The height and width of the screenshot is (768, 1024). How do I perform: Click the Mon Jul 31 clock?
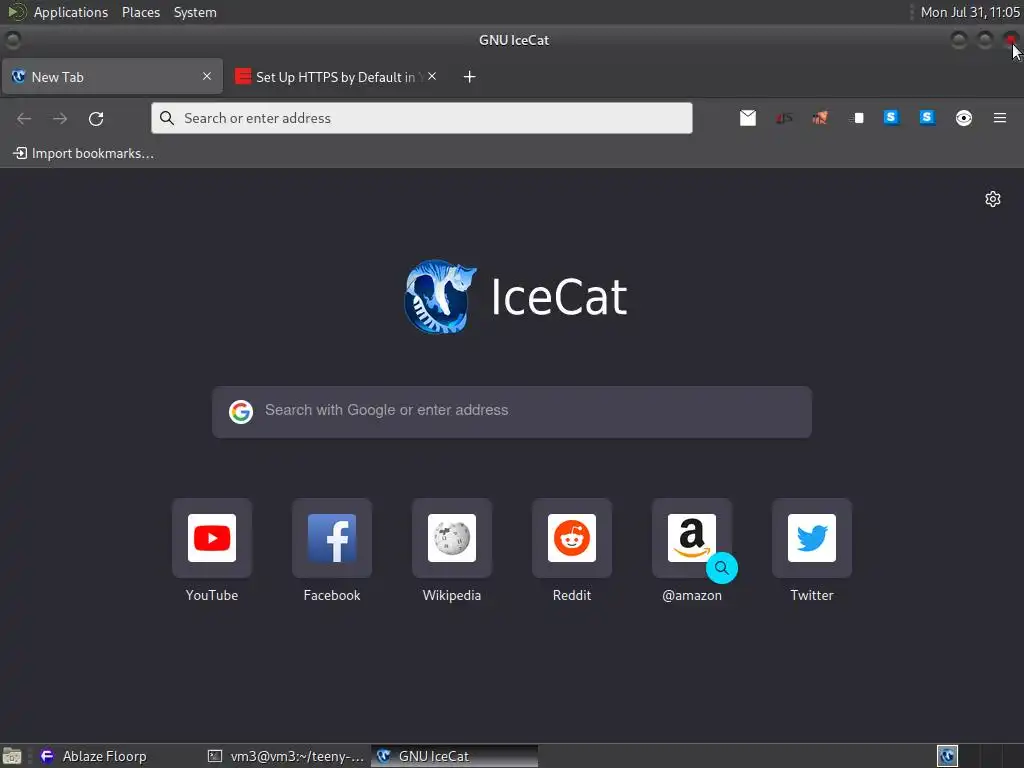tap(970, 12)
